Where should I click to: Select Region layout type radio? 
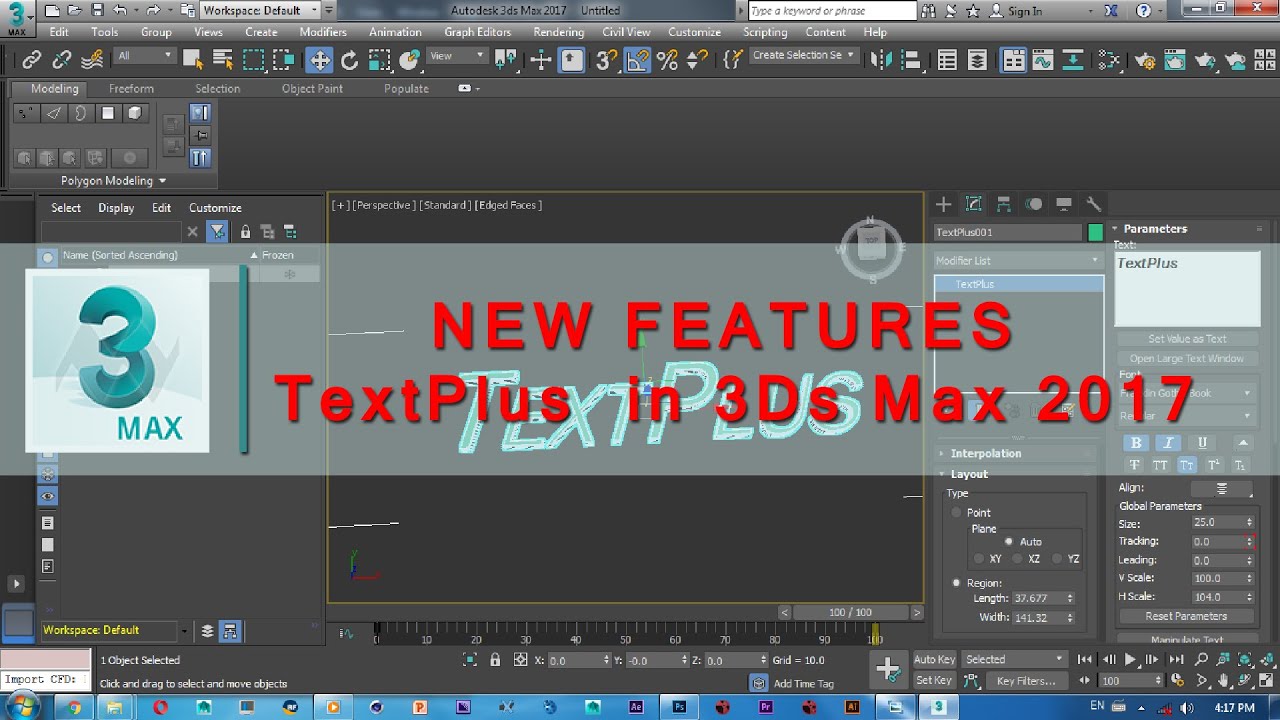[956, 583]
